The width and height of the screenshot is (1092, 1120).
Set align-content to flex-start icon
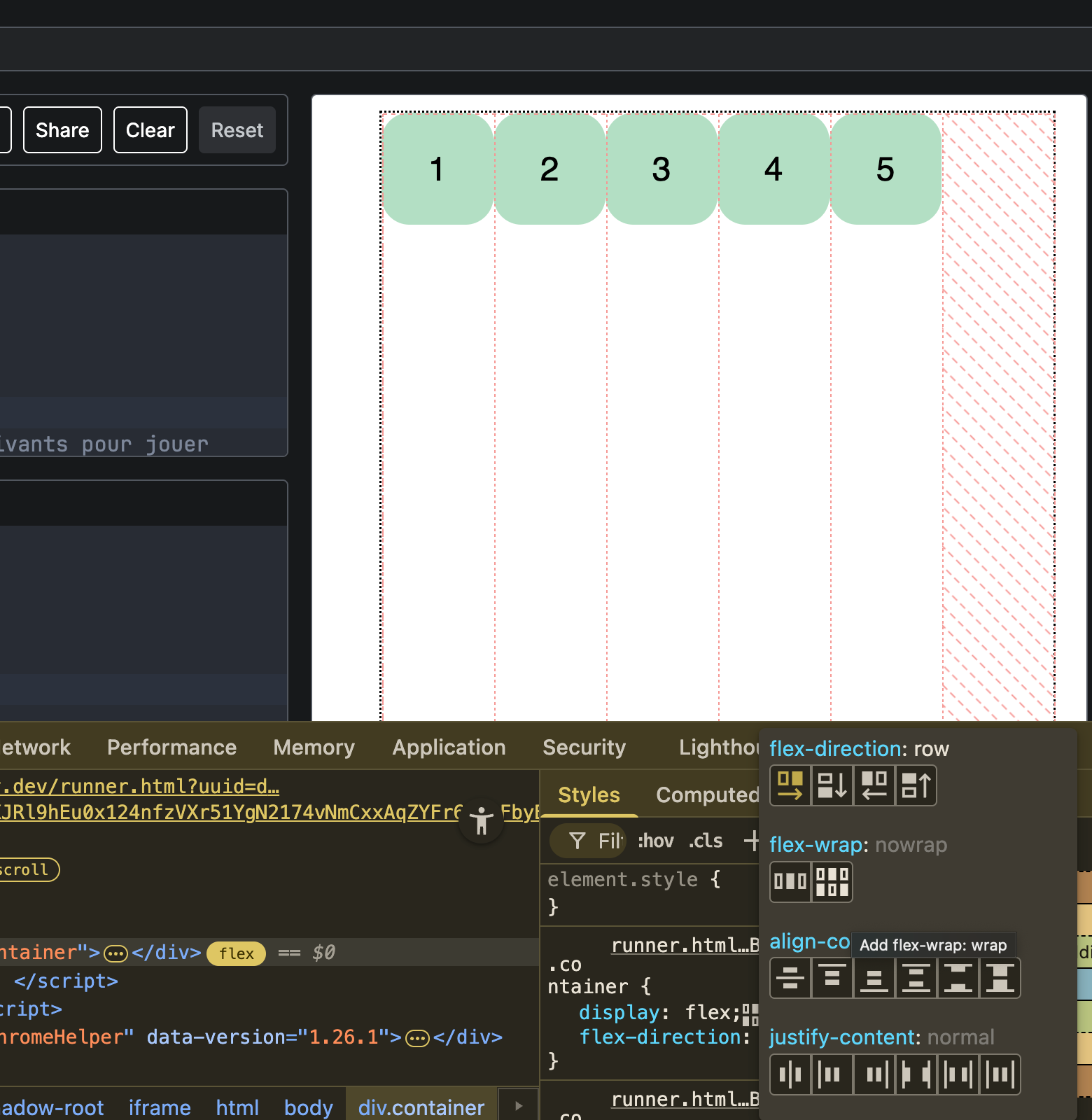[832, 978]
